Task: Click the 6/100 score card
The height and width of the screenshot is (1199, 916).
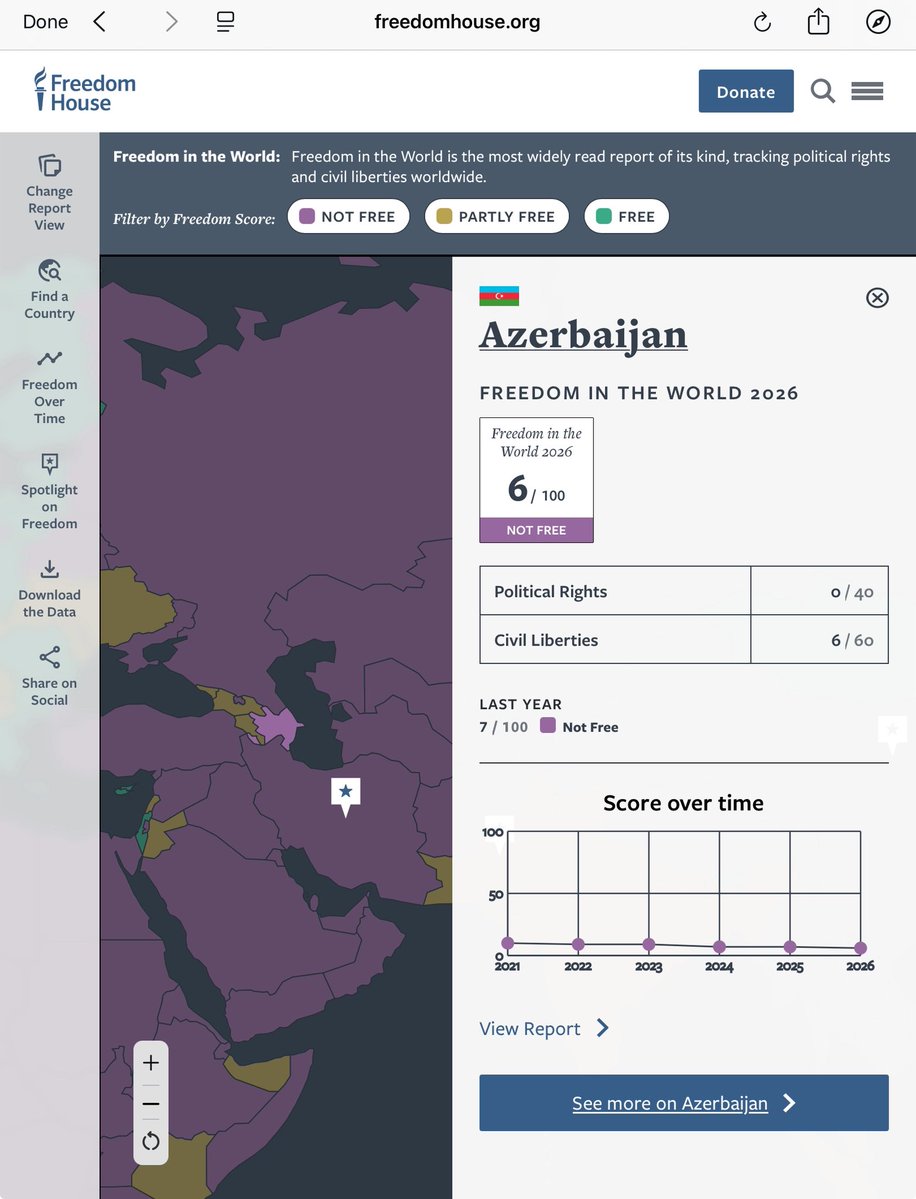Action: [536, 479]
